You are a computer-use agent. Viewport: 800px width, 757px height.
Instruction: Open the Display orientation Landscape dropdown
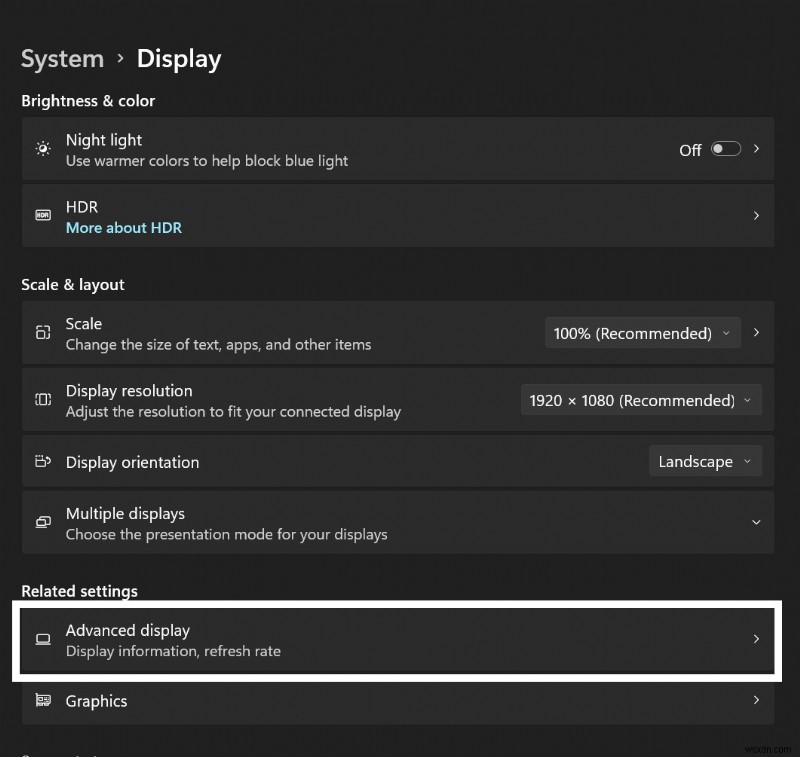click(x=705, y=461)
